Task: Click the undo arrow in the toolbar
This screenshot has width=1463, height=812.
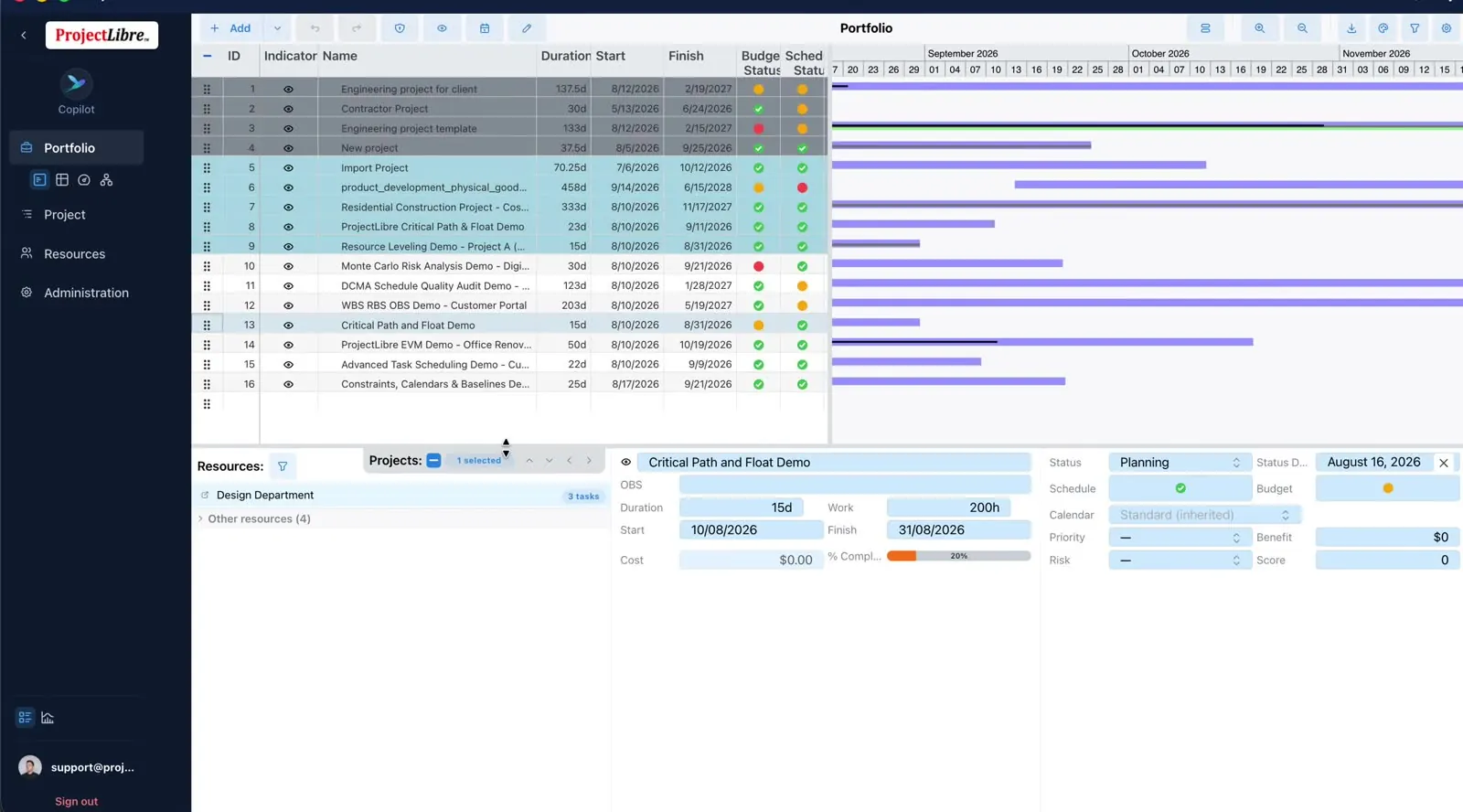Action: [x=315, y=28]
